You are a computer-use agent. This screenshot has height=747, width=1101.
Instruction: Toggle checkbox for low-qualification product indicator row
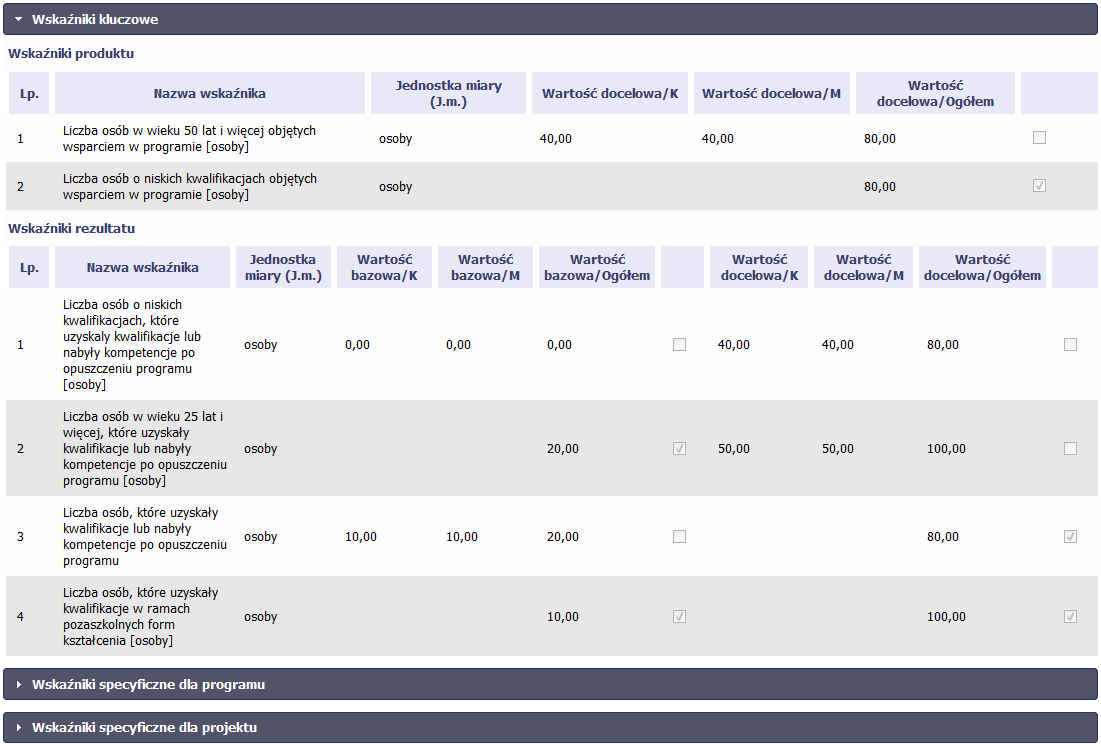(x=1039, y=186)
